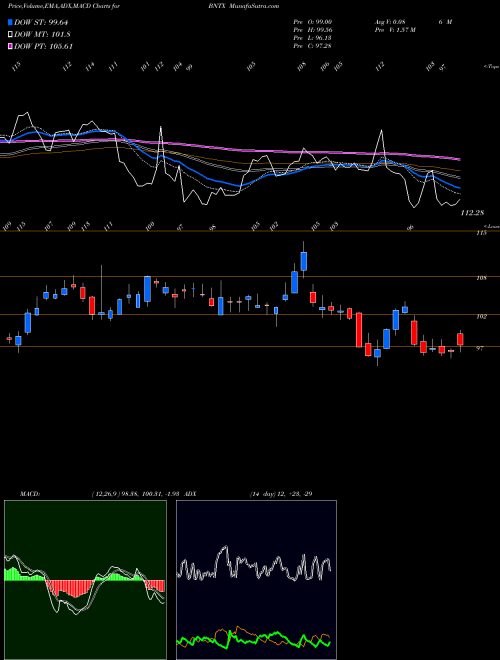Click the 'Pre V: 1.37 M' value

pos(394,30)
